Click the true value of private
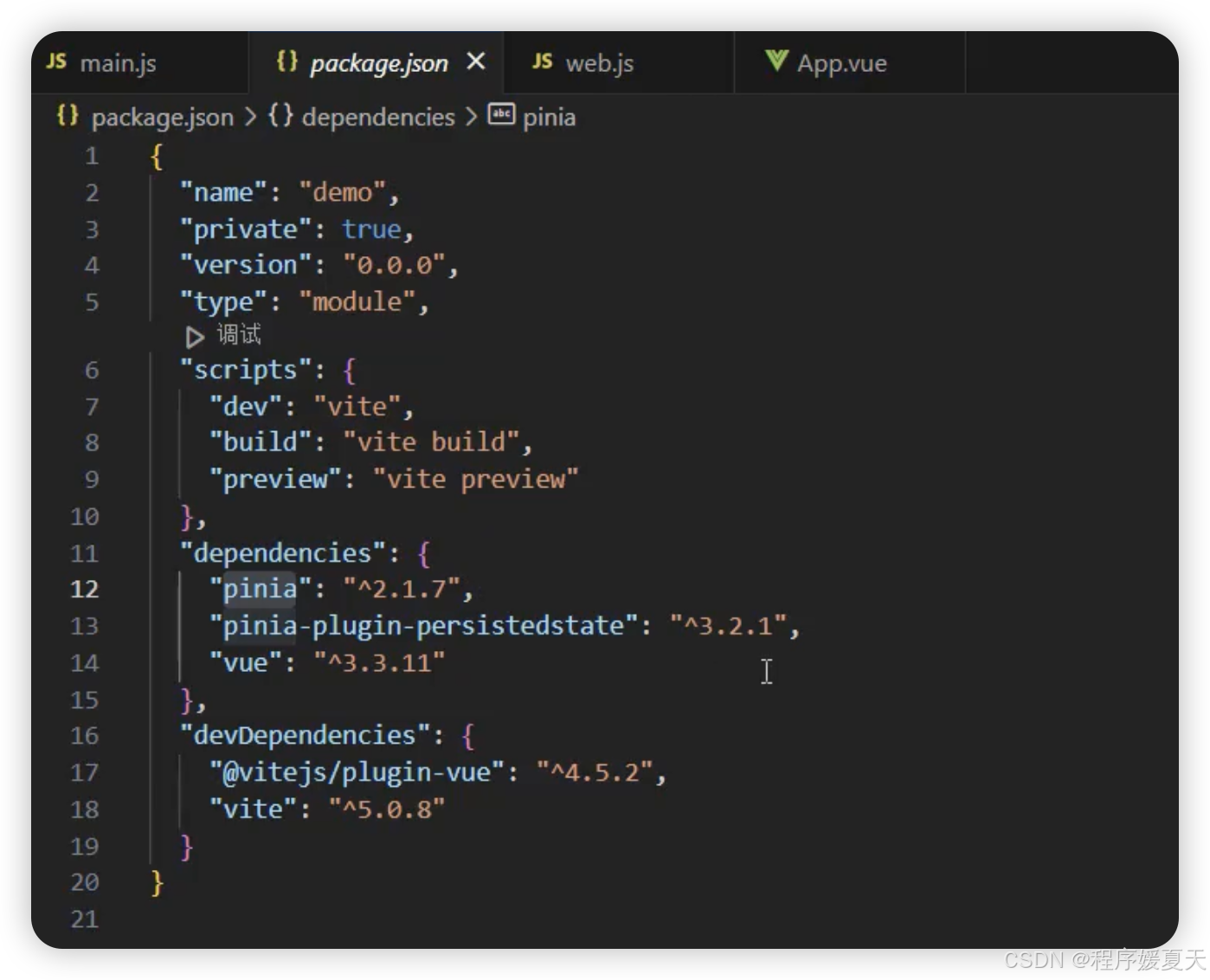Screen dimensions: 1210x980 pos(371,229)
